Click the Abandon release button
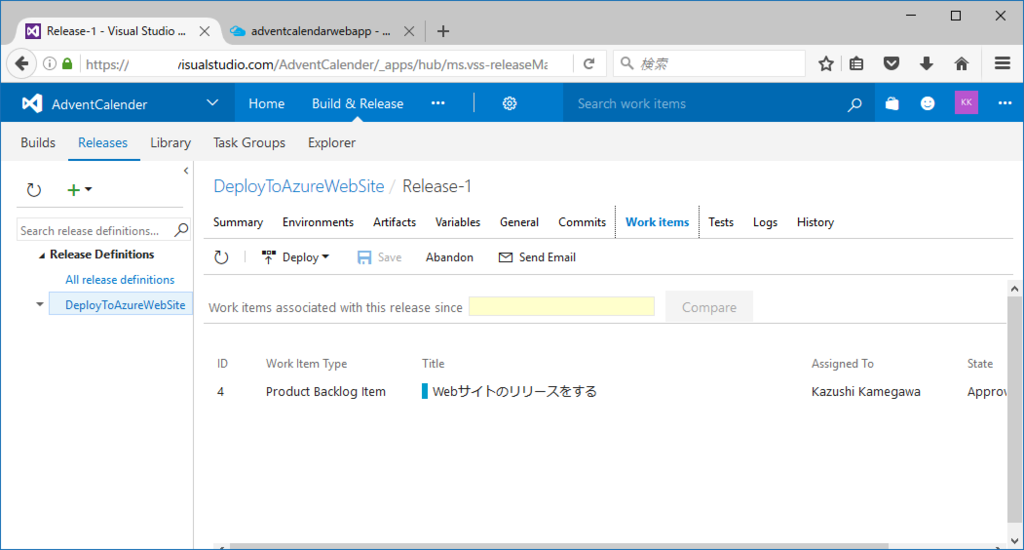Image resolution: width=1024 pixels, height=550 pixels. (x=449, y=257)
